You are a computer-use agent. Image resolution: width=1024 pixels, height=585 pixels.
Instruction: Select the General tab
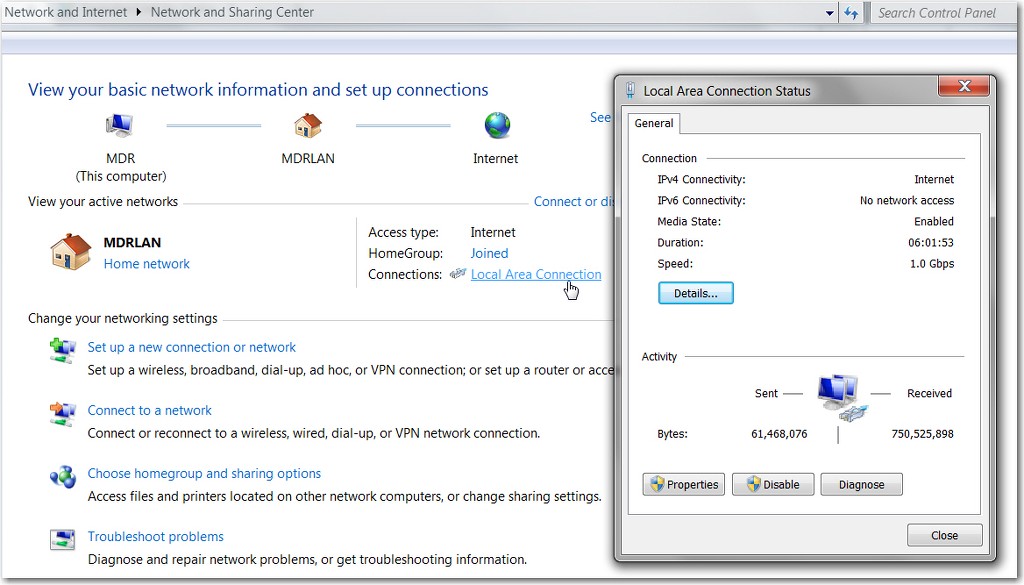(x=654, y=123)
